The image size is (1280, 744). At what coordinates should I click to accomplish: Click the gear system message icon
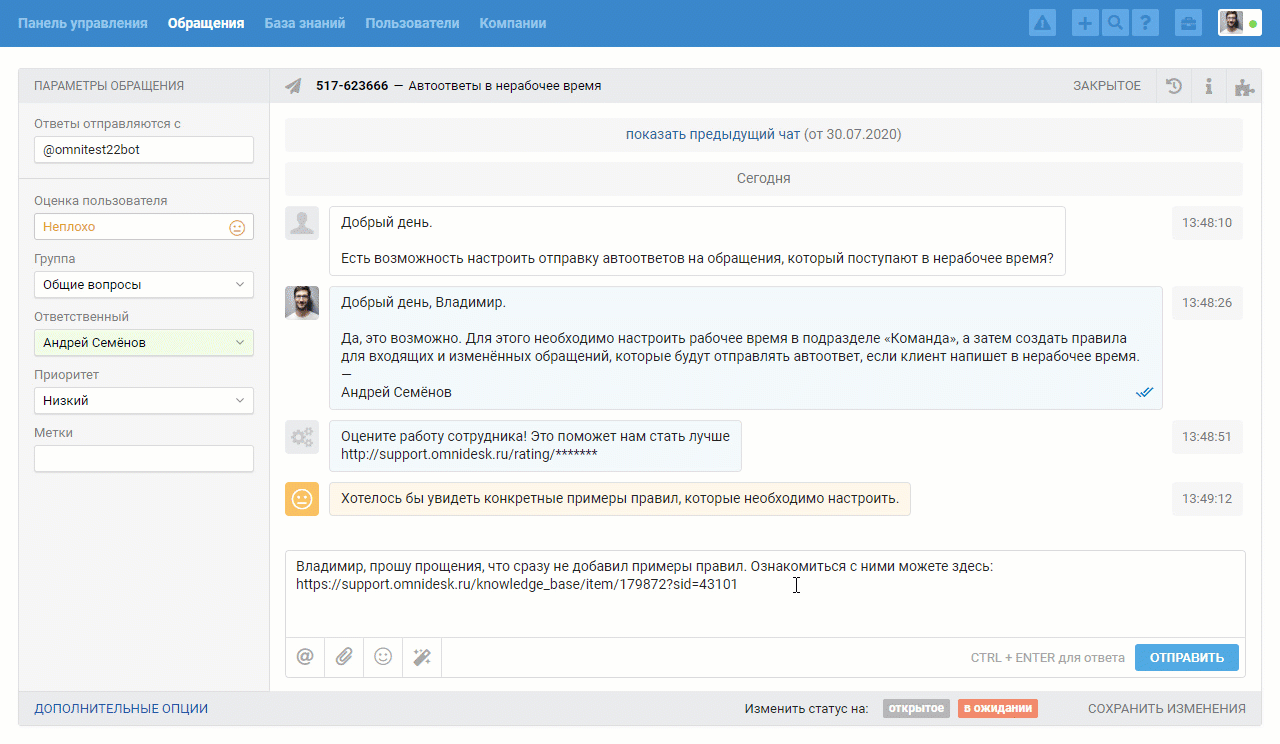(x=302, y=437)
